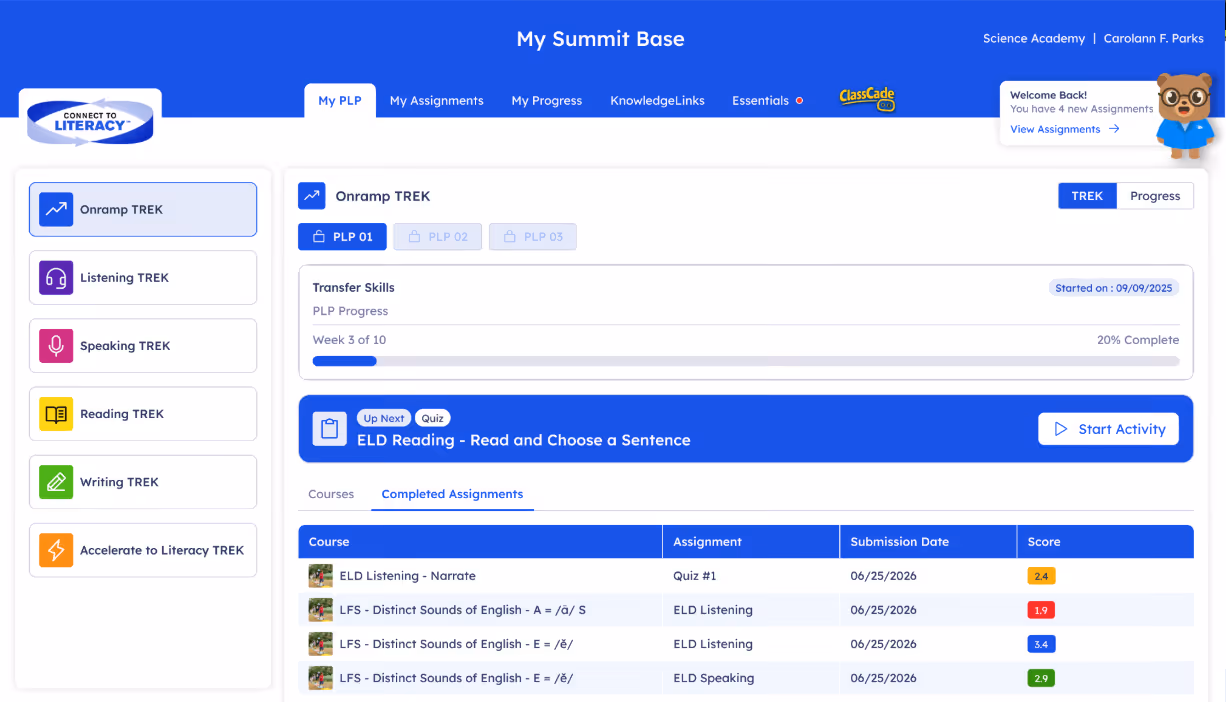Image resolution: width=1226 pixels, height=702 pixels.
Task: Open Listening TREK in the sidebar
Action: coord(143,277)
